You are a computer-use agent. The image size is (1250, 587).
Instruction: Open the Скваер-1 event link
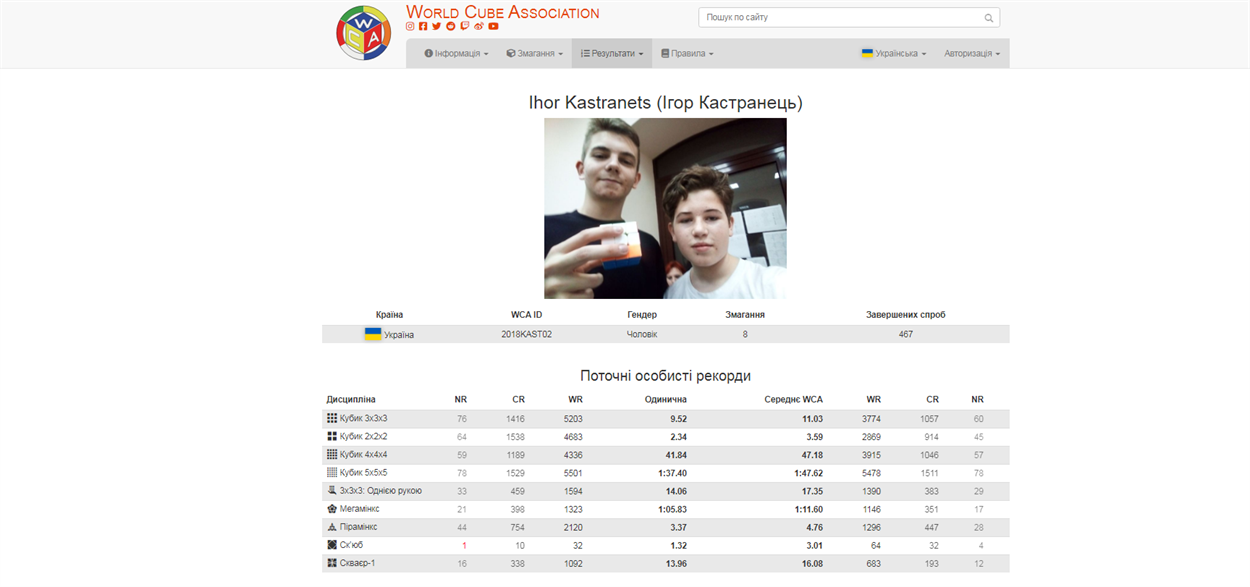(359, 564)
